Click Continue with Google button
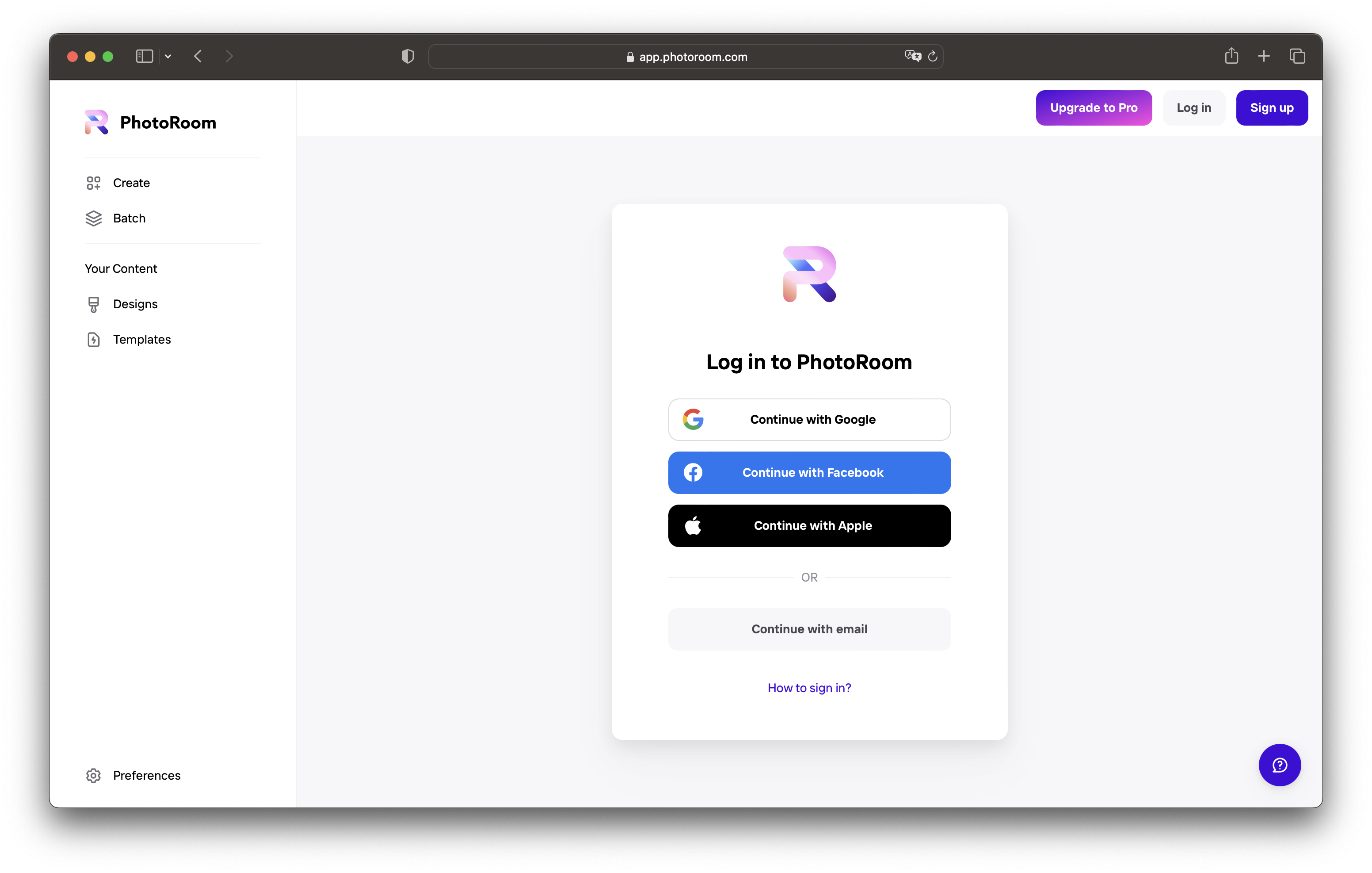 (x=809, y=419)
